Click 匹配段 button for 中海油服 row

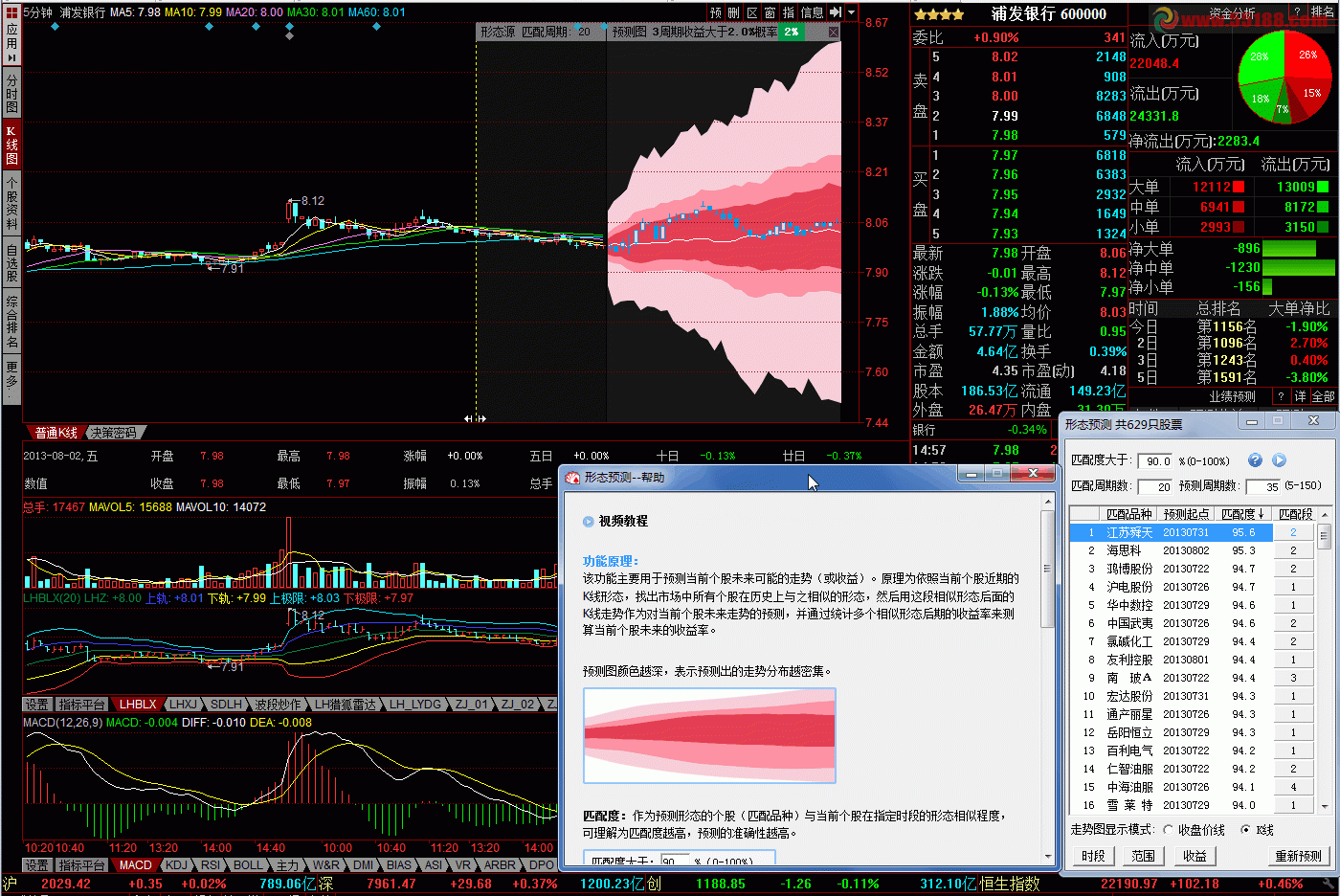pos(1293,787)
